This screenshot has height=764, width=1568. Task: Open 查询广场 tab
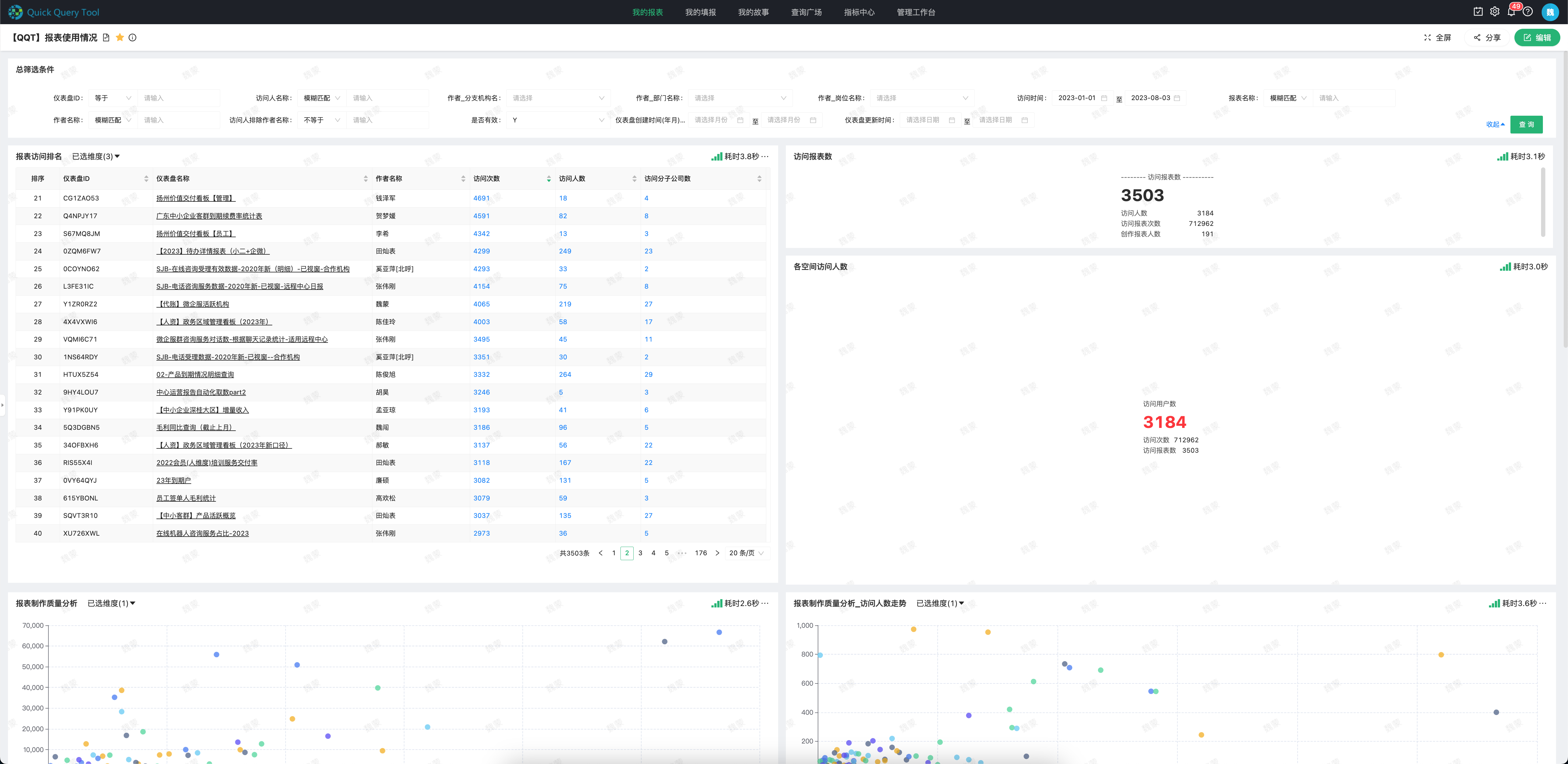point(806,12)
